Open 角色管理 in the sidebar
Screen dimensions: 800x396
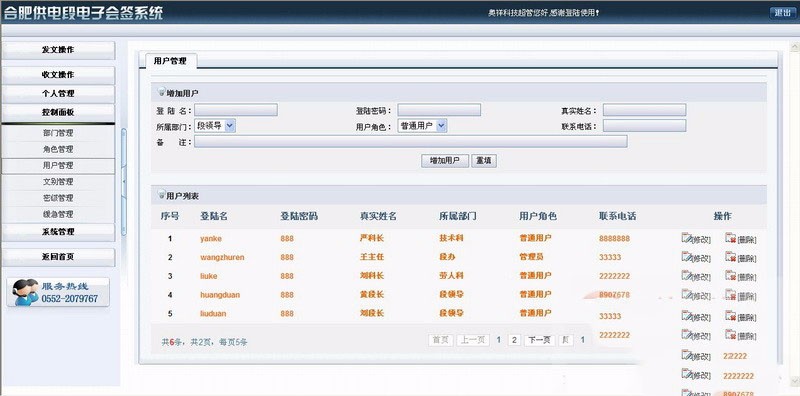58,150
